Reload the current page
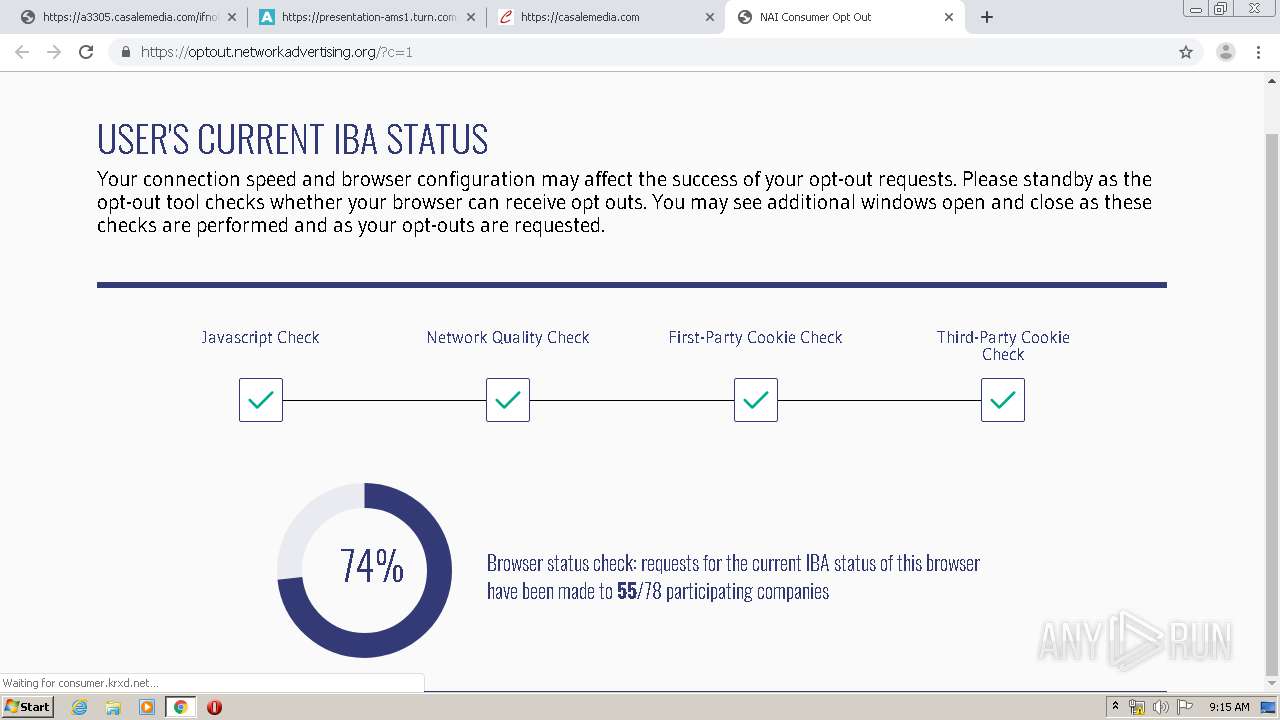The width and height of the screenshot is (1280, 720). tap(86, 52)
